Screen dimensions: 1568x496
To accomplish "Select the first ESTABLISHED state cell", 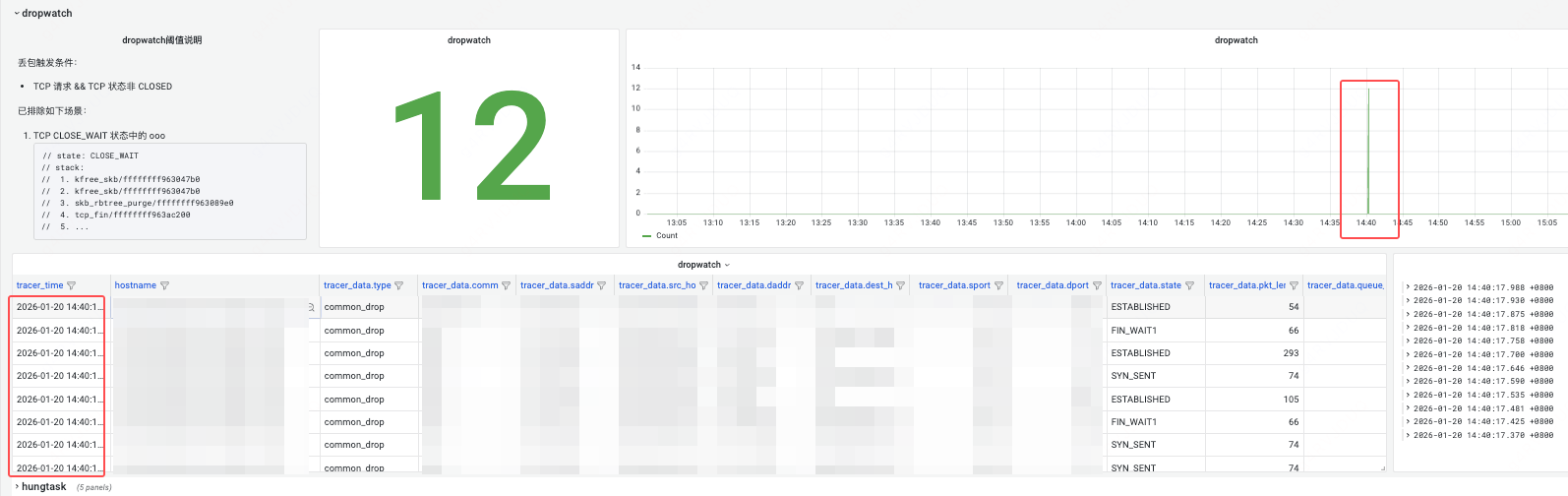I will (x=1140, y=307).
